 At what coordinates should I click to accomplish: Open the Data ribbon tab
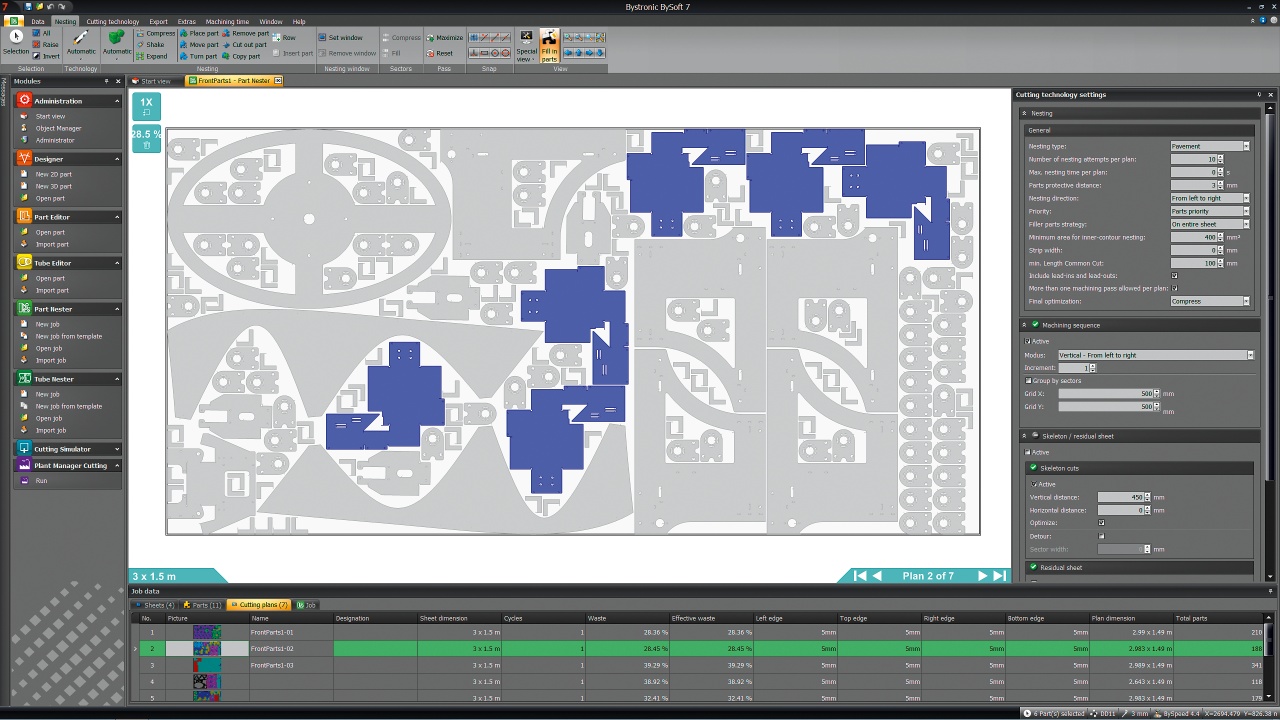38,21
